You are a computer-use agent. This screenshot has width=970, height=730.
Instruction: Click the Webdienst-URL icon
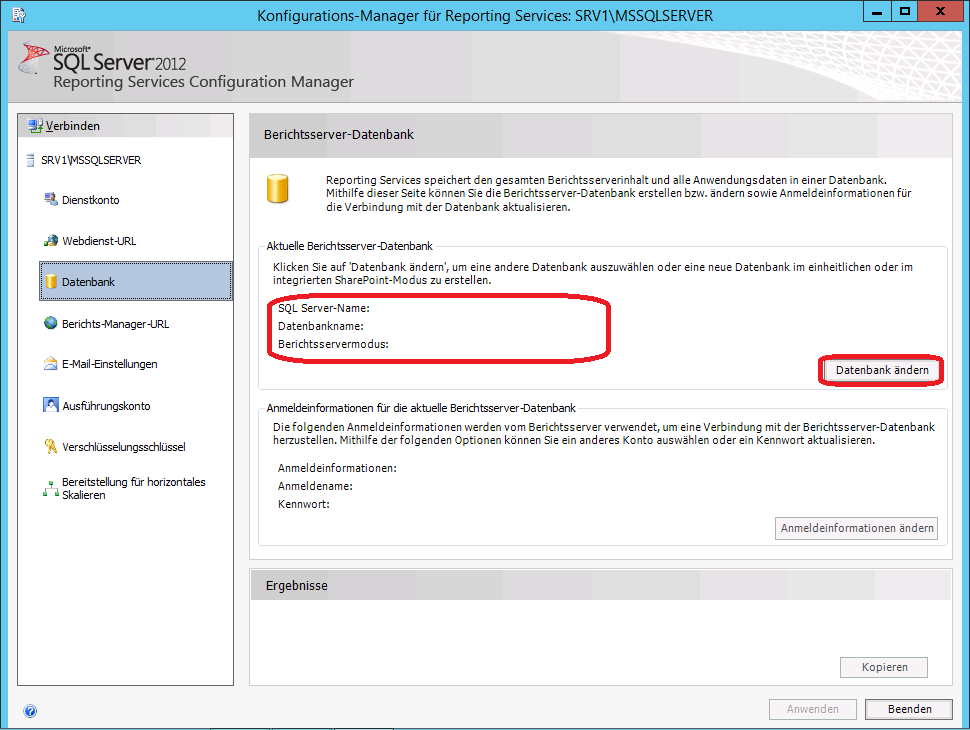tap(51, 241)
